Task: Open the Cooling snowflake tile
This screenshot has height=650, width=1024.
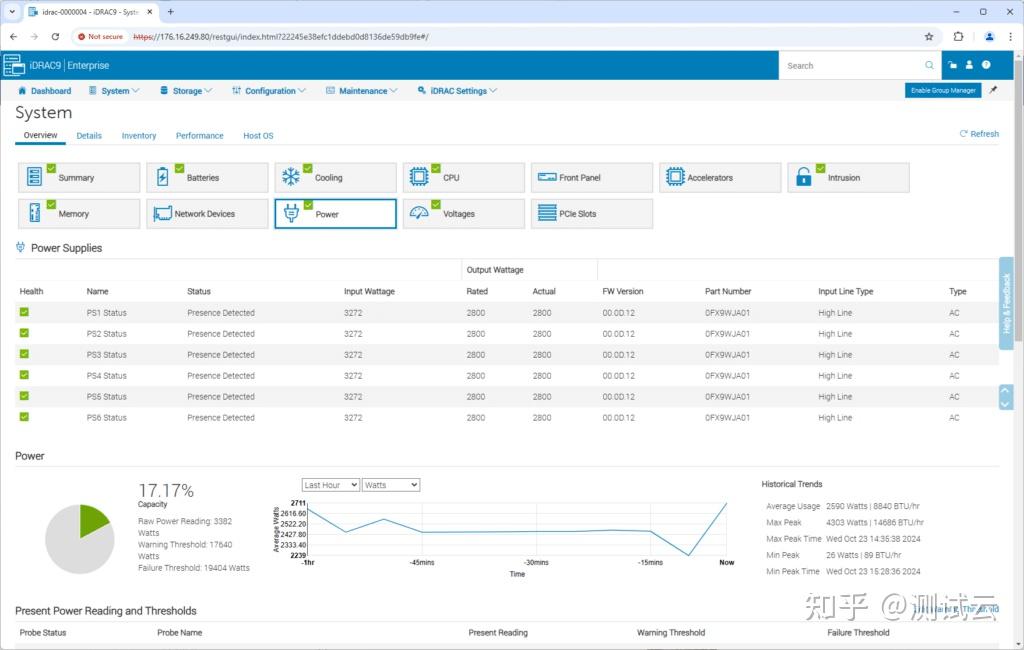Action: pyautogui.click(x=335, y=178)
